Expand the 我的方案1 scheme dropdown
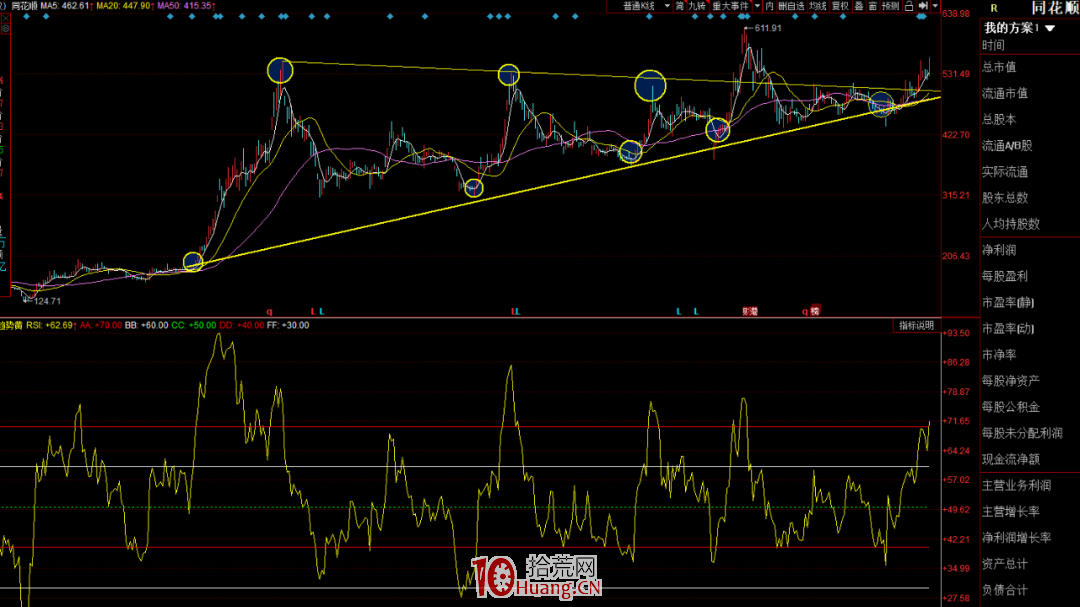 [x=1050, y=28]
